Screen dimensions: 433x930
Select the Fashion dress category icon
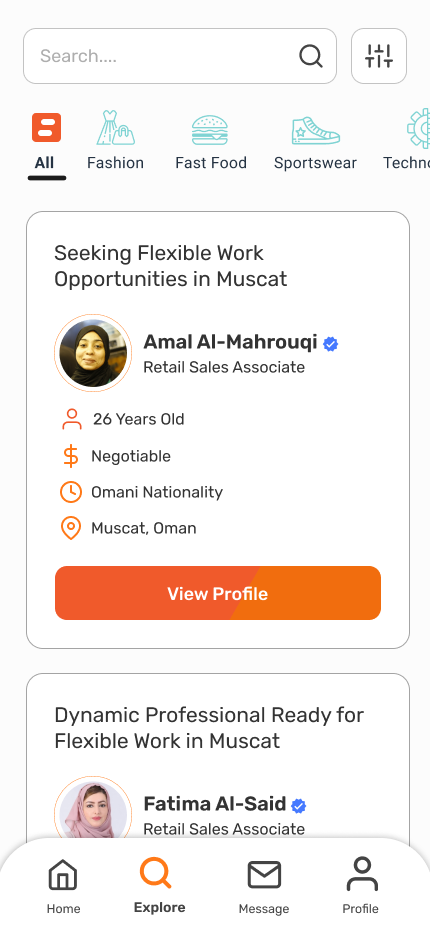coord(116,128)
